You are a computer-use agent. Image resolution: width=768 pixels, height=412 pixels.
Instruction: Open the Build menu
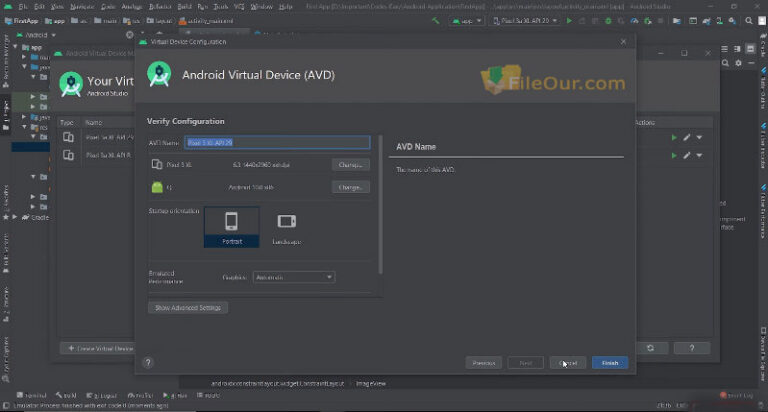(x=184, y=7)
